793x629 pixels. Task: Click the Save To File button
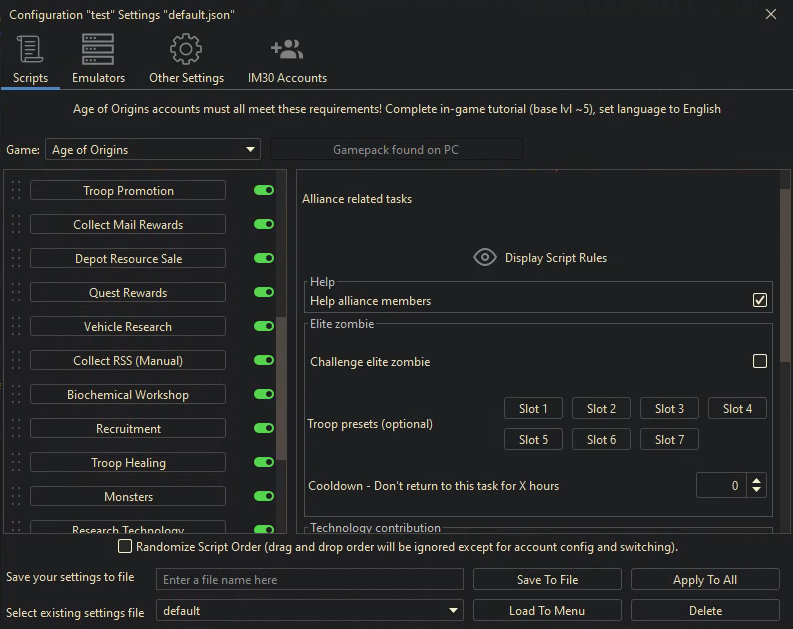[547, 580]
